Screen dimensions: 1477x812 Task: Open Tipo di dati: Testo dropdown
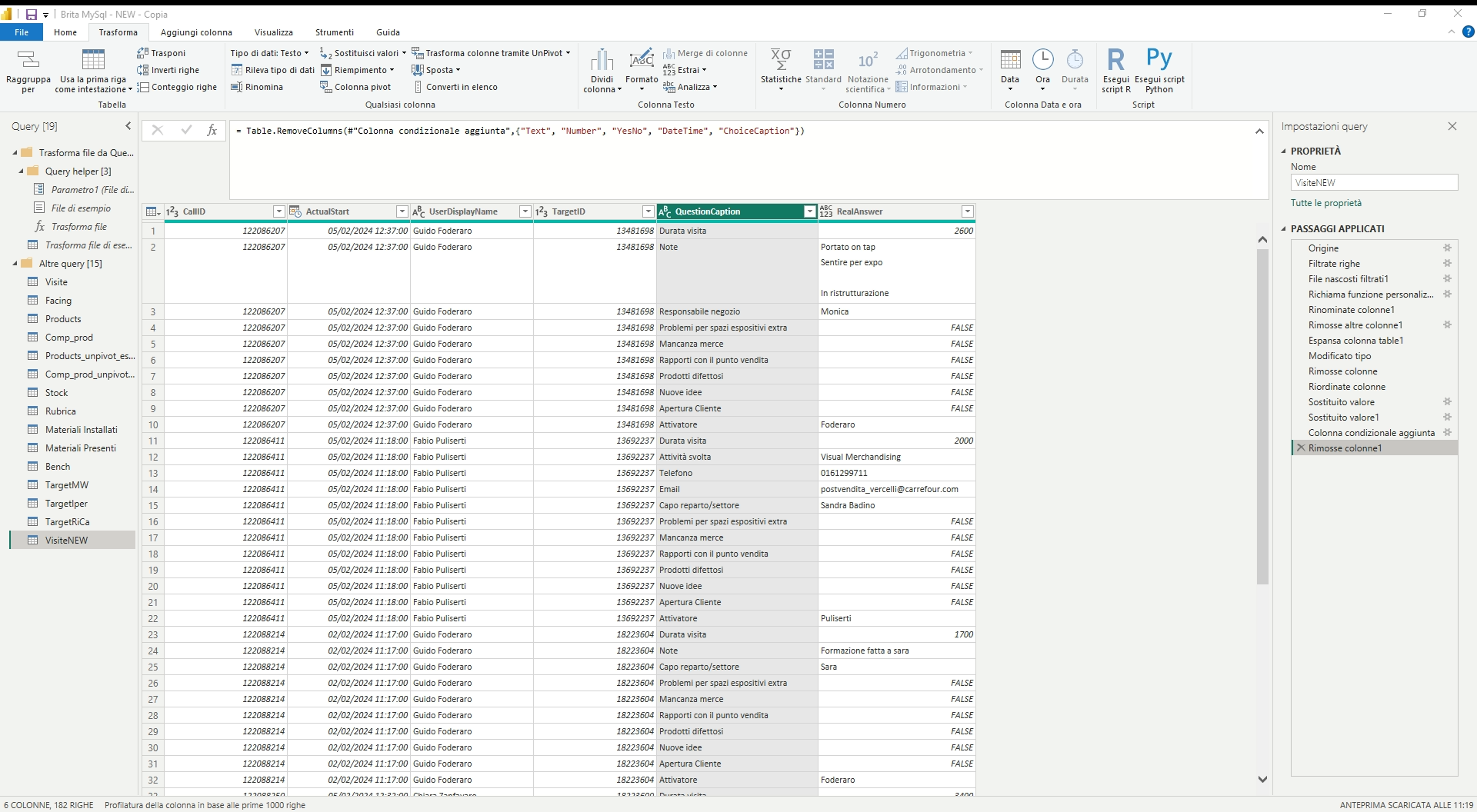(269, 53)
